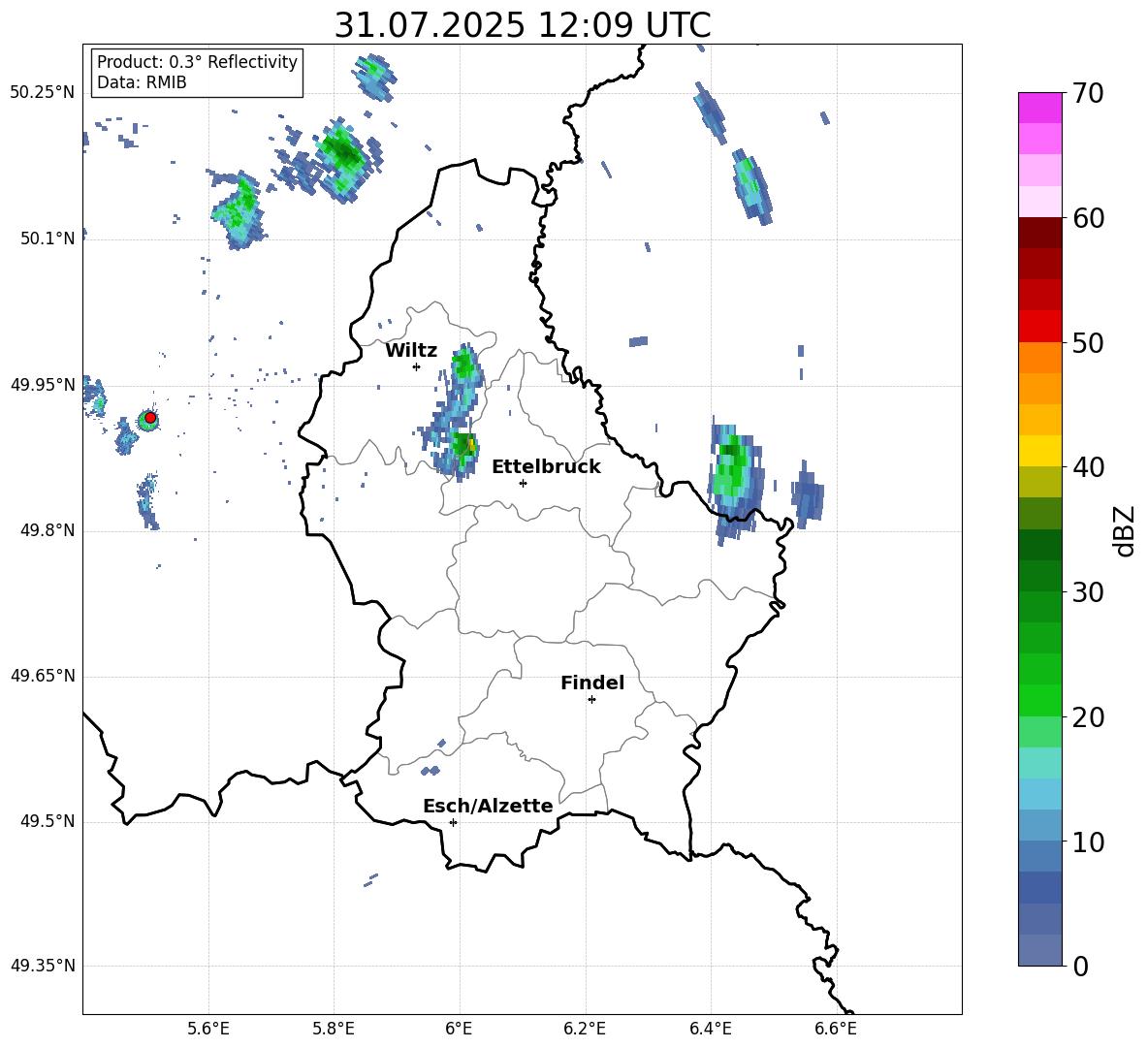This screenshot has width=1148, height=1048.
Task: Click the 49.8°N latitude label
Action: (x=48, y=530)
